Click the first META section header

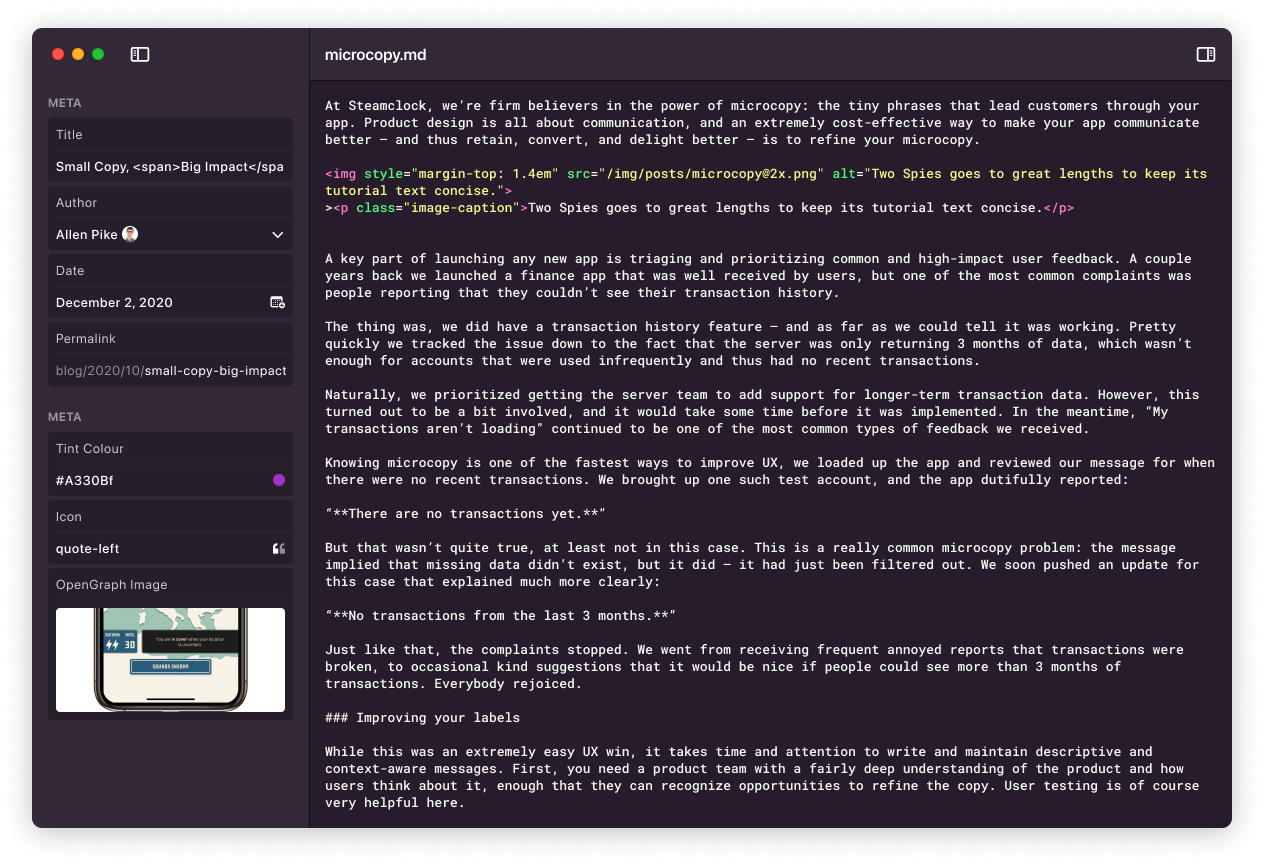click(65, 103)
